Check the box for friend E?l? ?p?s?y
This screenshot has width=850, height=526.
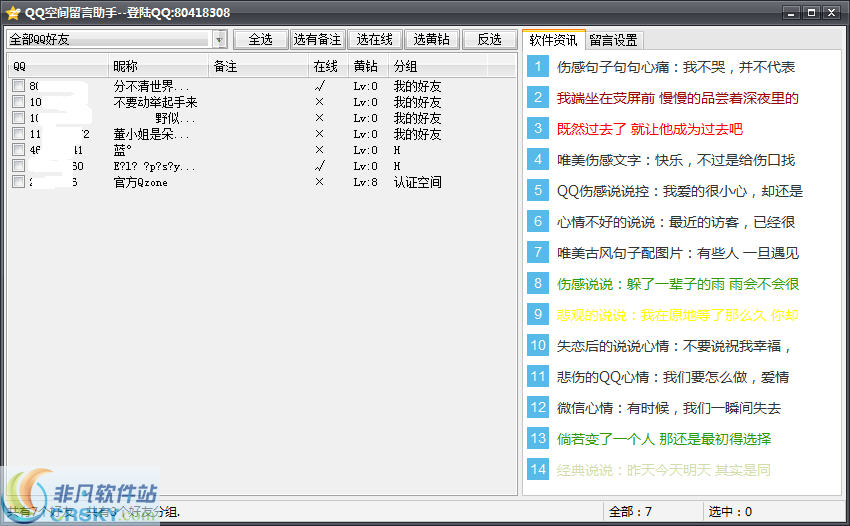tap(18, 165)
